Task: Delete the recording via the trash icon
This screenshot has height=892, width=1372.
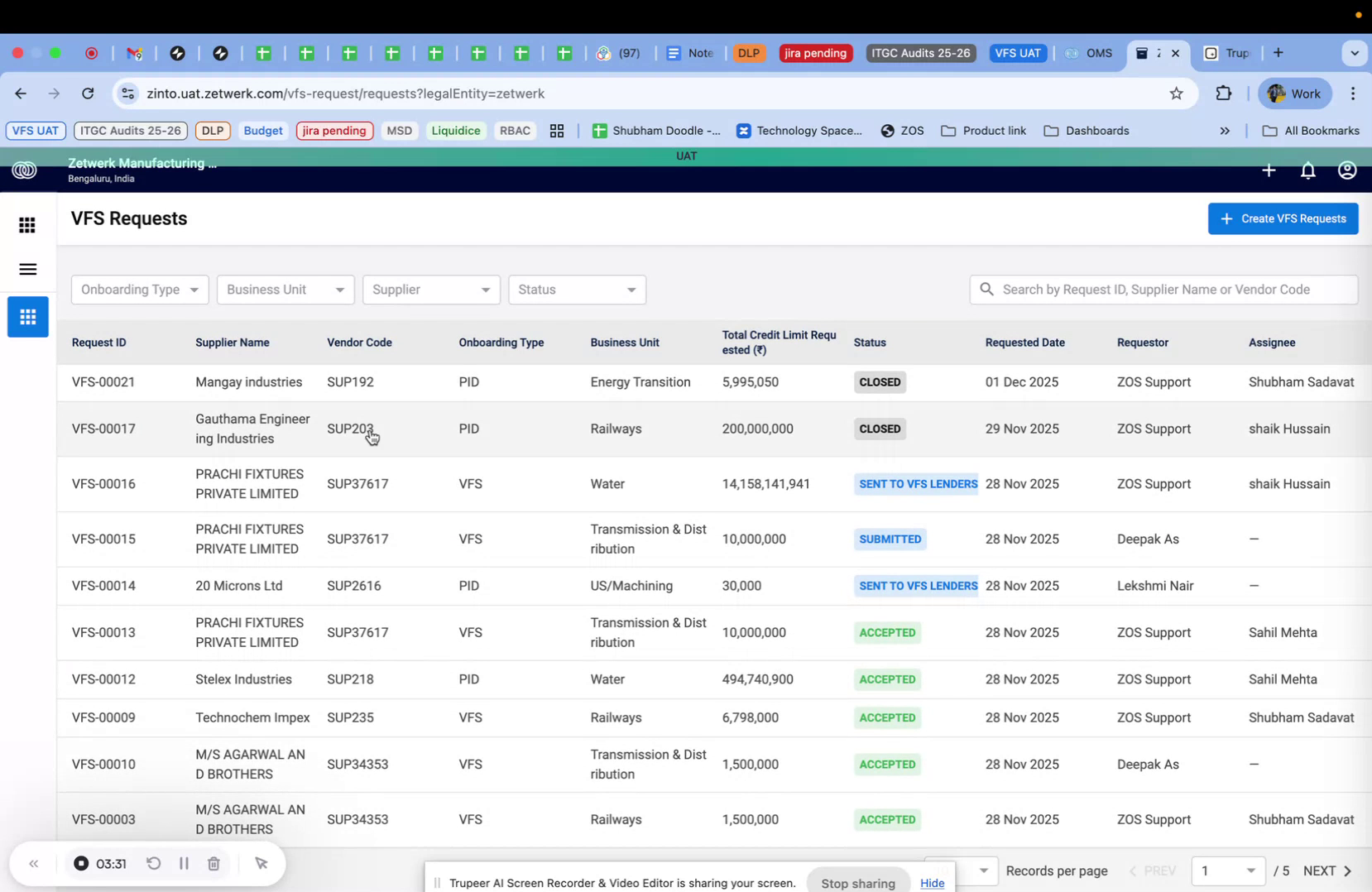Action: (213, 863)
